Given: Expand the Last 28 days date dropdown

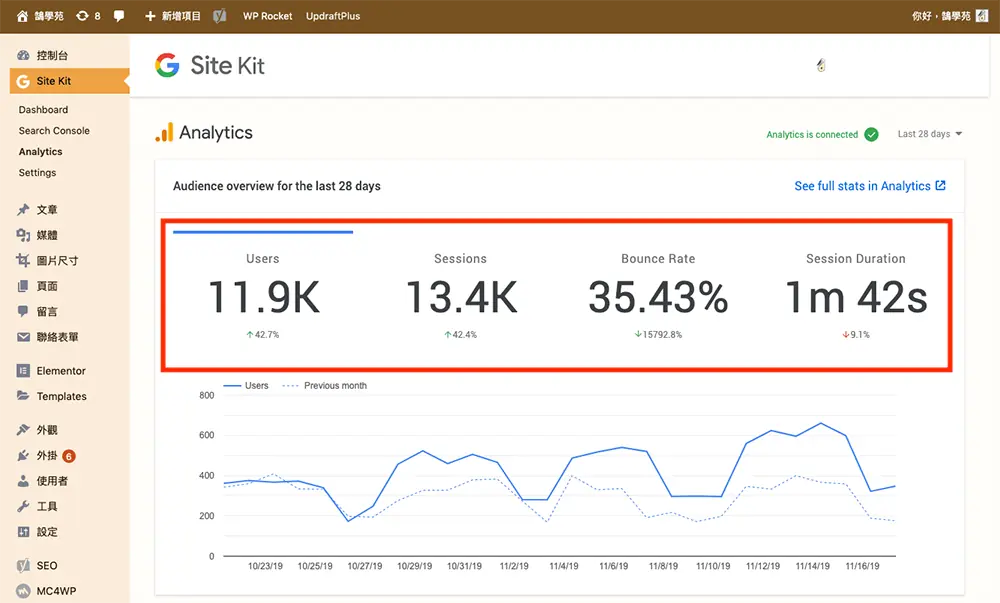Looking at the screenshot, I should point(930,134).
